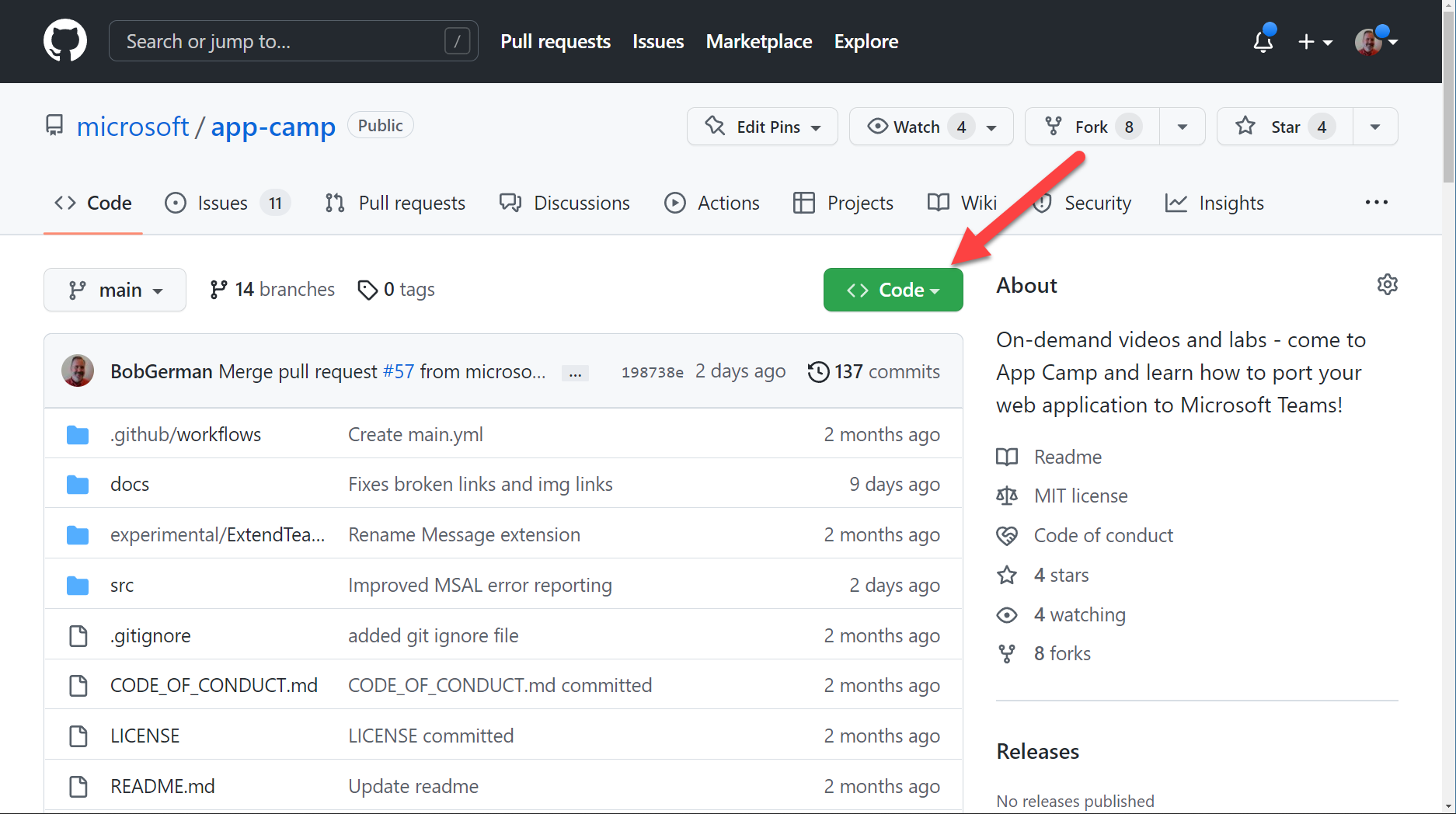Open the Readme link in About
The height and width of the screenshot is (814, 1456).
1049,457
